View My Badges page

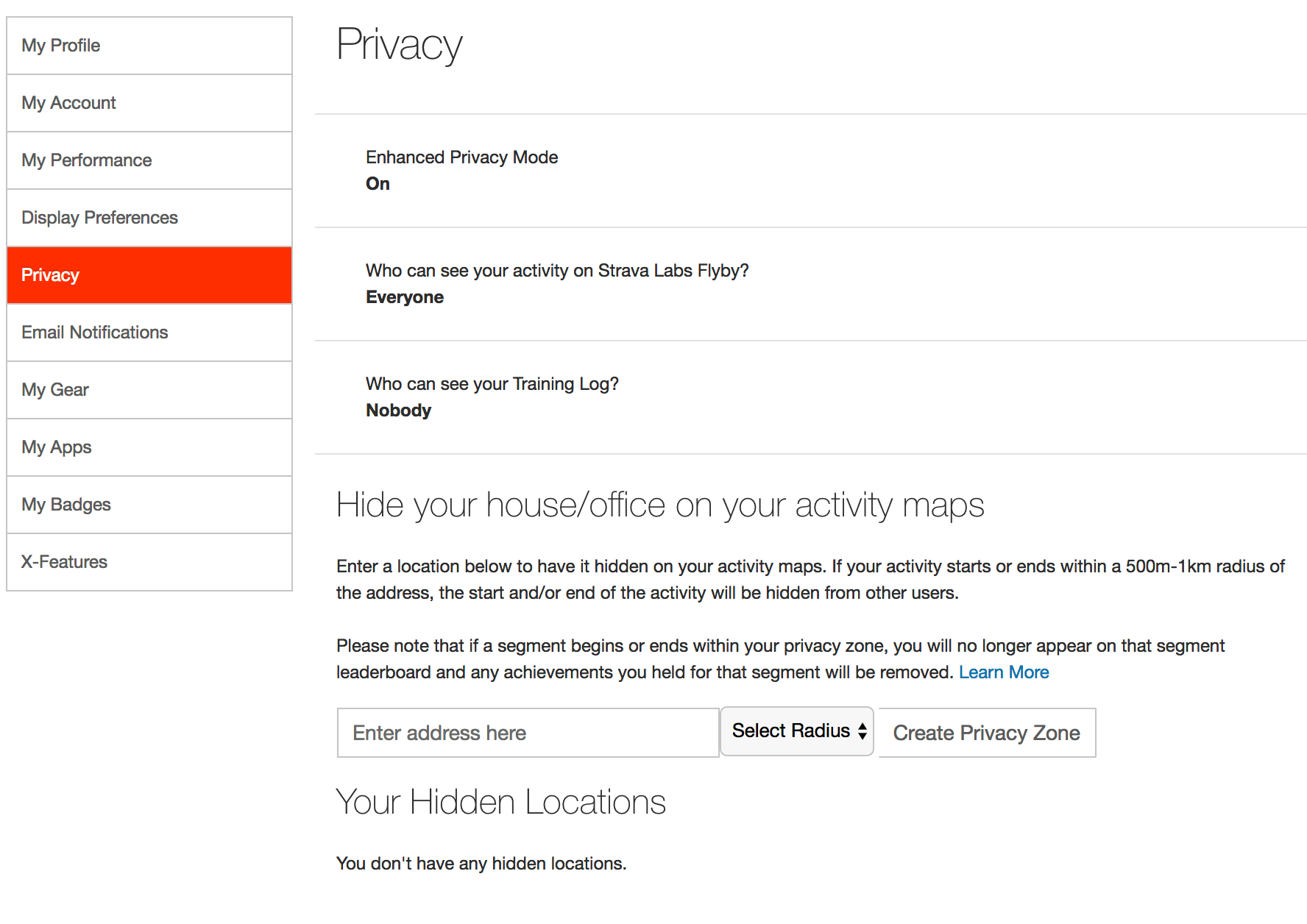tap(149, 505)
